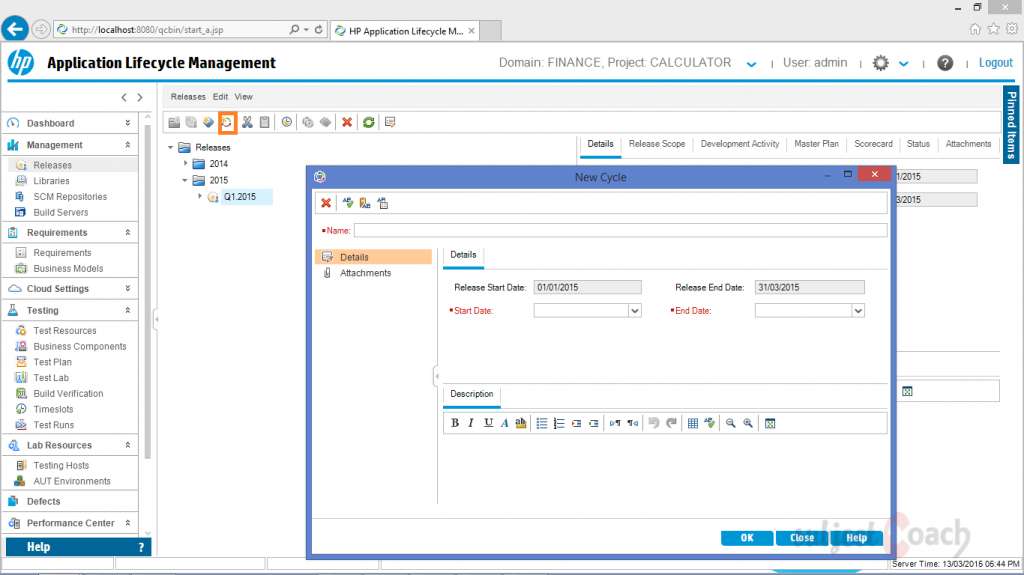Click the New Cycle toolbar icon
Screen dimensions: 1024x575
point(227,122)
